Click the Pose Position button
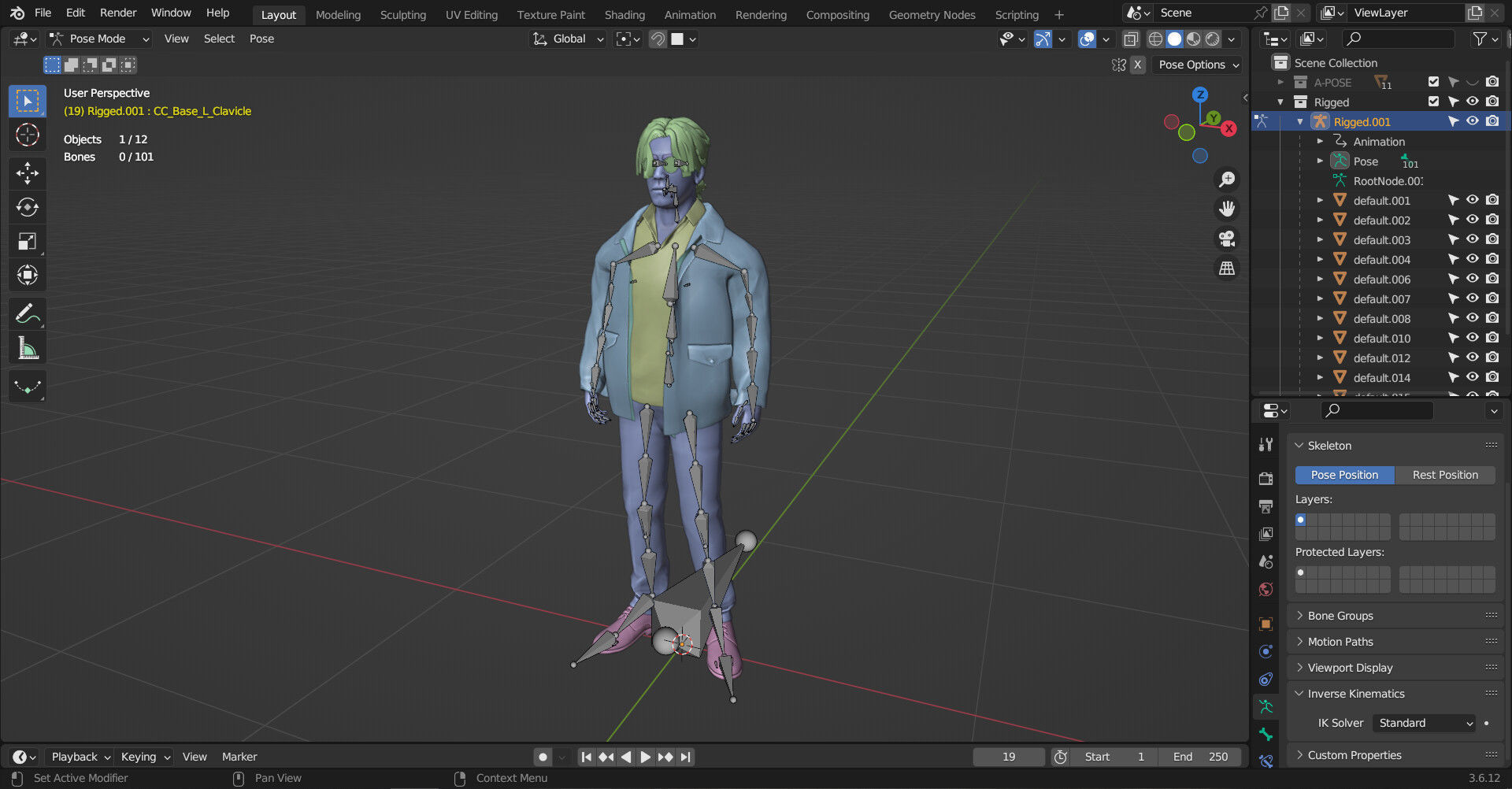 point(1344,475)
